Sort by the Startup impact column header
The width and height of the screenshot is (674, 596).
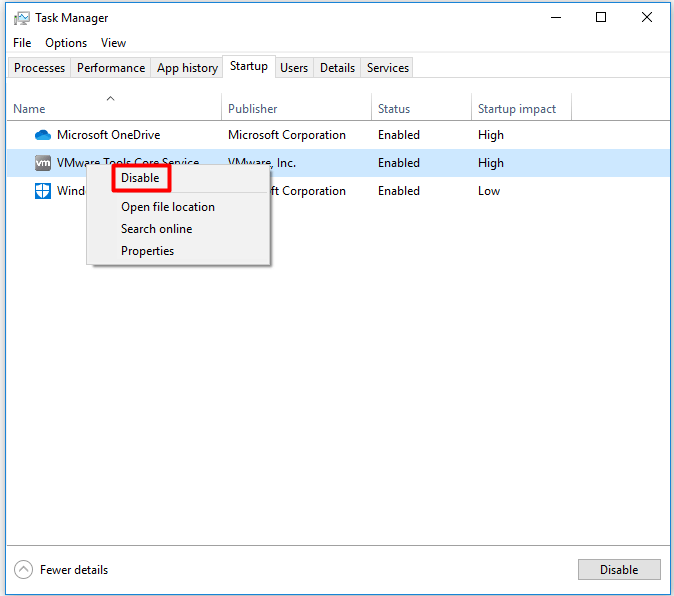521,107
